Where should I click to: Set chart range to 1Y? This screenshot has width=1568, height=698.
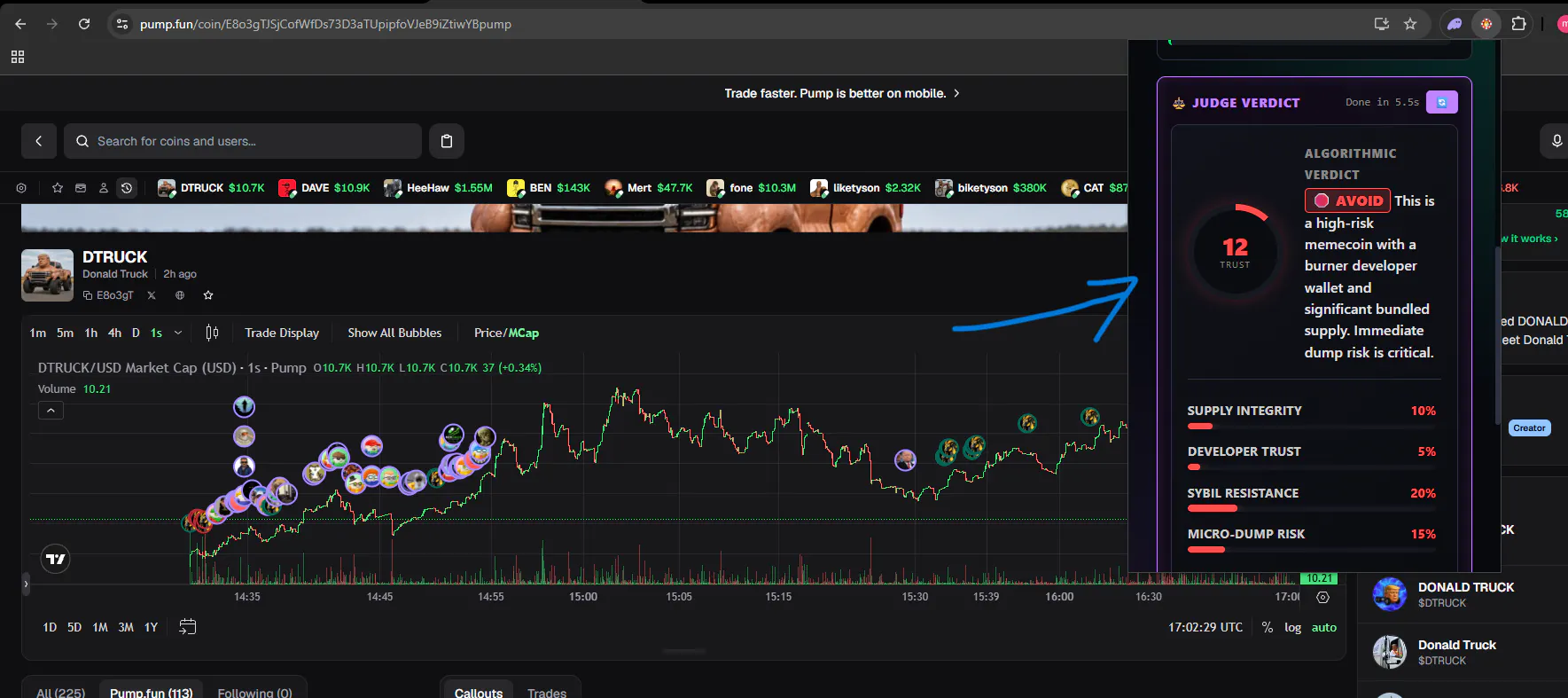(x=152, y=627)
